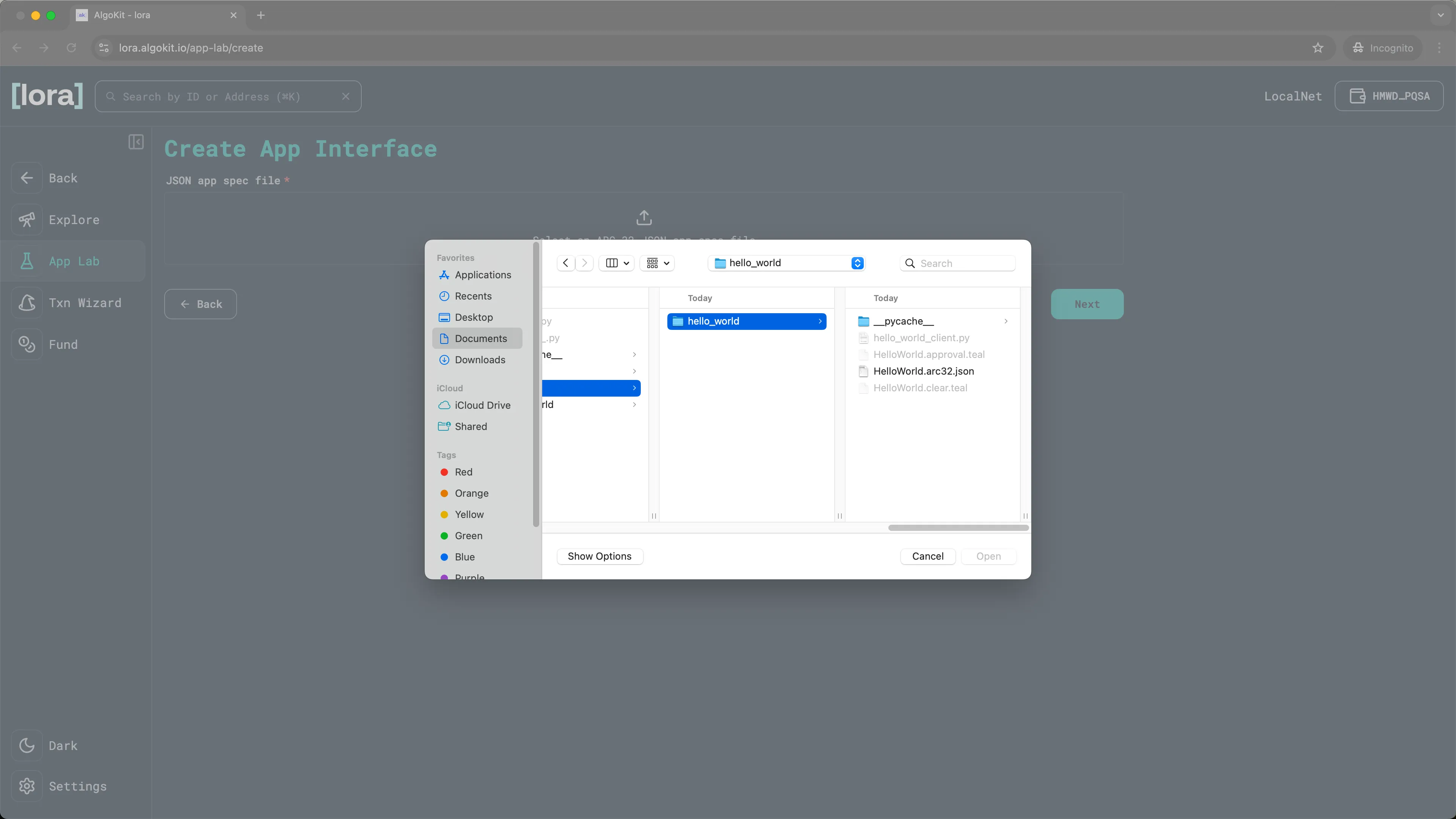The image size is (1456, 819).
Task: Select the Green tag in file dialog
Action: (x=468, y=535)
